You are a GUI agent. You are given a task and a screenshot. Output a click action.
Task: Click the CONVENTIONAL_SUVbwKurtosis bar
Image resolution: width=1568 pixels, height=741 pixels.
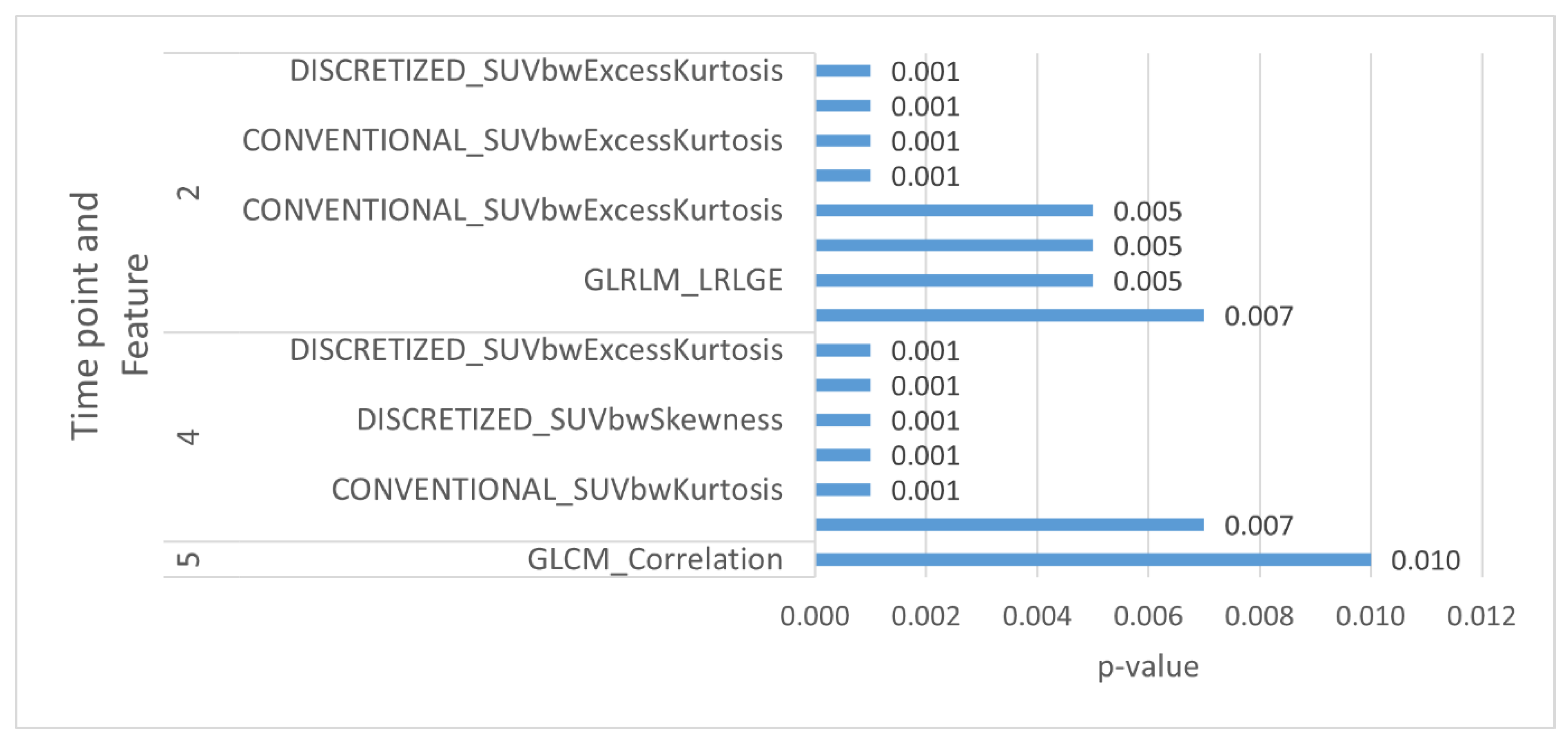pyautogui.click(x=843, y=490)
